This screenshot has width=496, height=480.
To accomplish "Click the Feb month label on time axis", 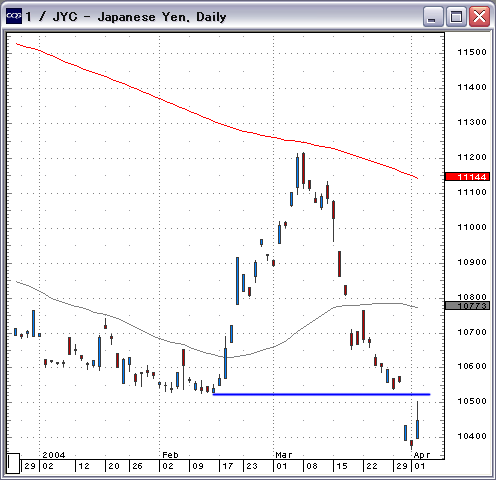I will point(170,455).
